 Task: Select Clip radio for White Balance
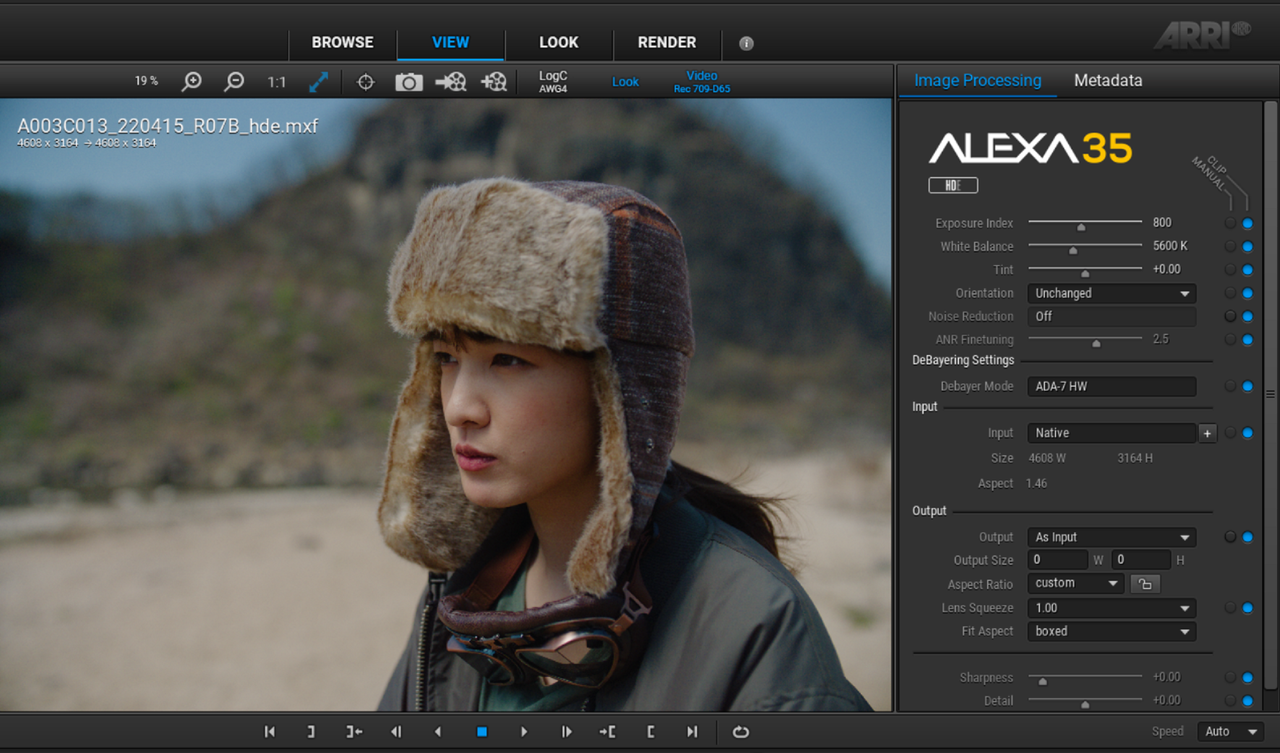tap(1248, 247)
